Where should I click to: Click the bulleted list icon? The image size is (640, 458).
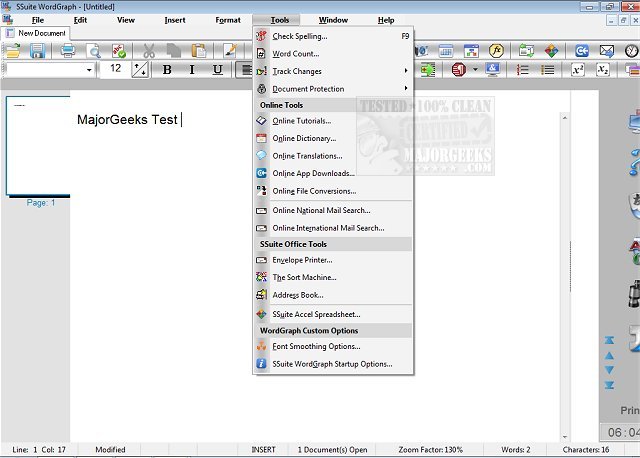pyautogui.click(x=547, y=70)
